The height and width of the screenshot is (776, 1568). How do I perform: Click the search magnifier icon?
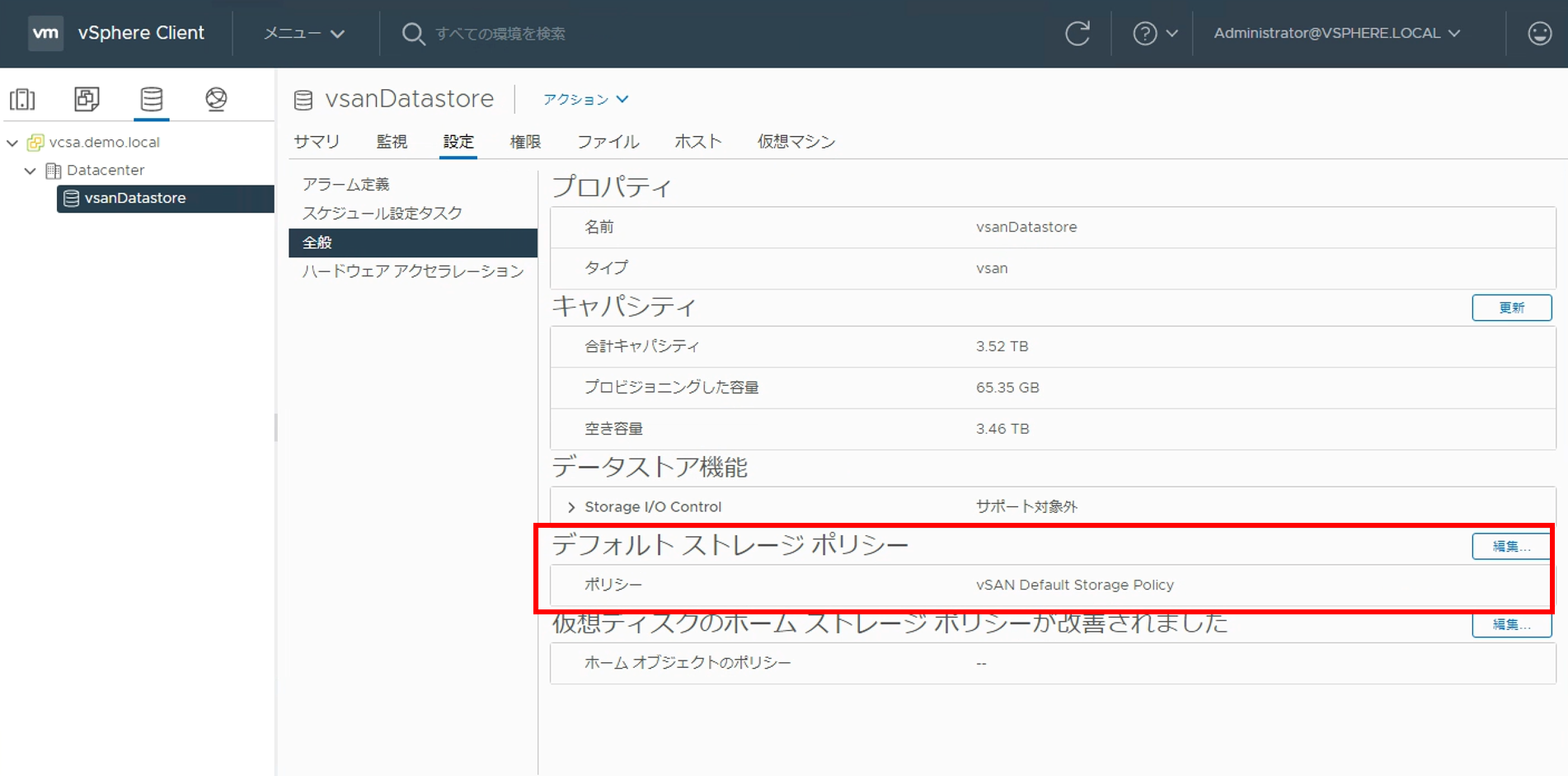pos(413,34)
